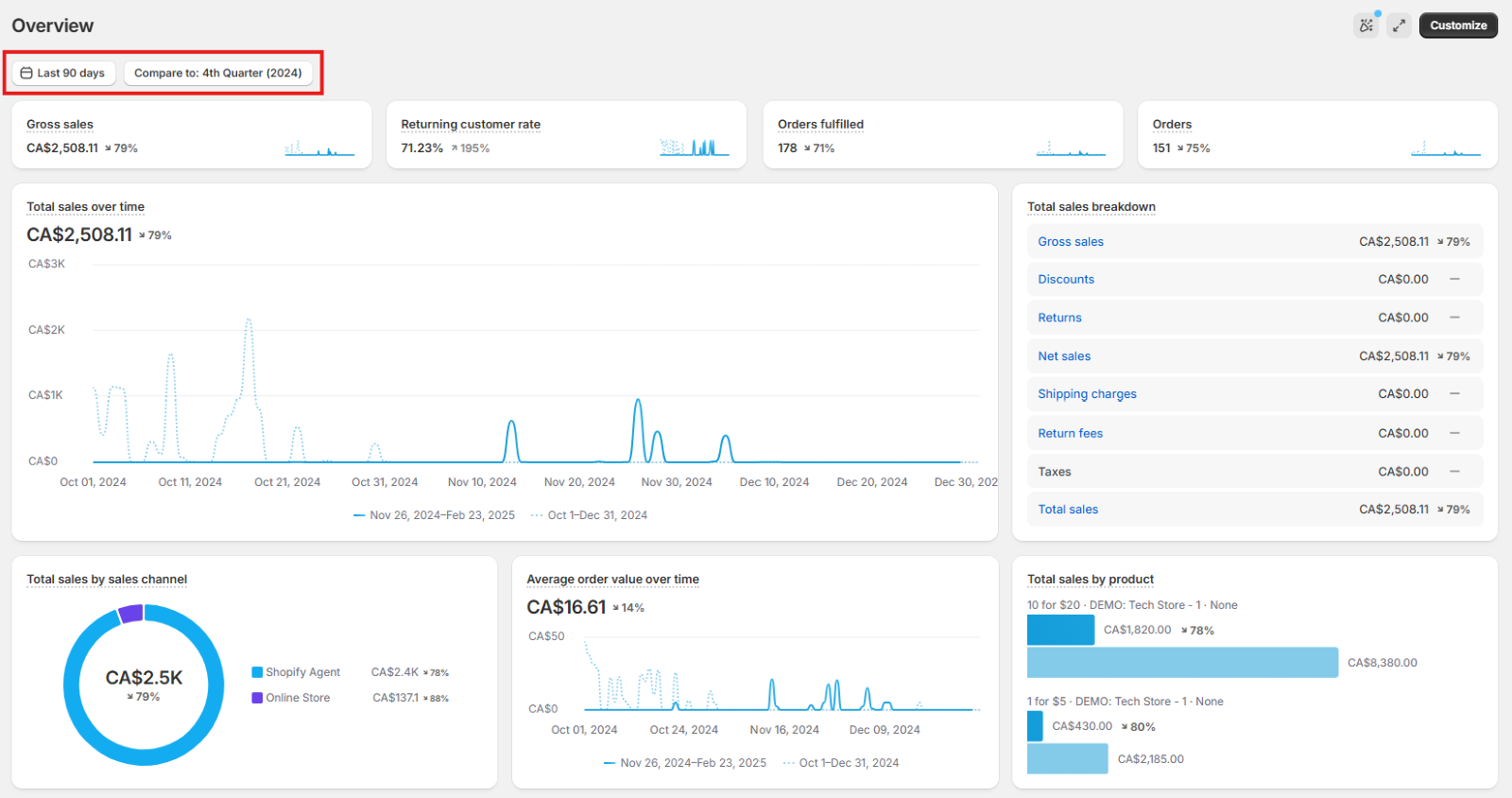Click the Average order value over time title
The width and height of the screenshot is (1512, 798).
[x=612, y=580]
